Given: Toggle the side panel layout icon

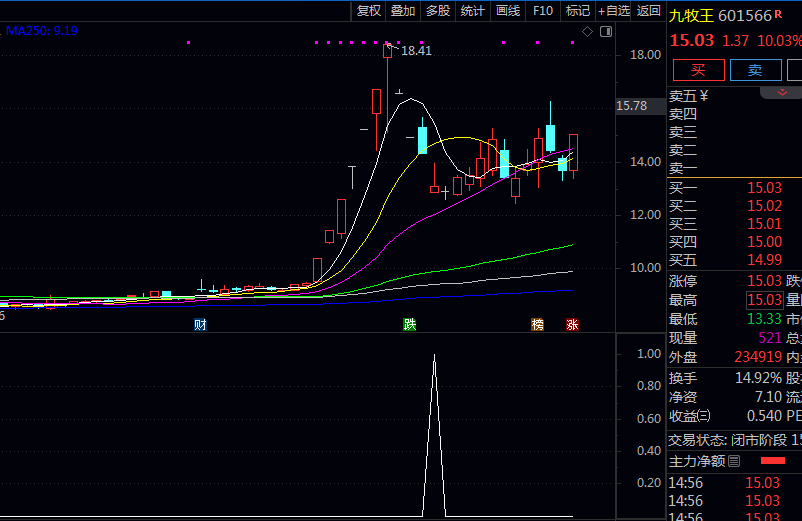Looking at the screenshot, I should click(605, 32).
